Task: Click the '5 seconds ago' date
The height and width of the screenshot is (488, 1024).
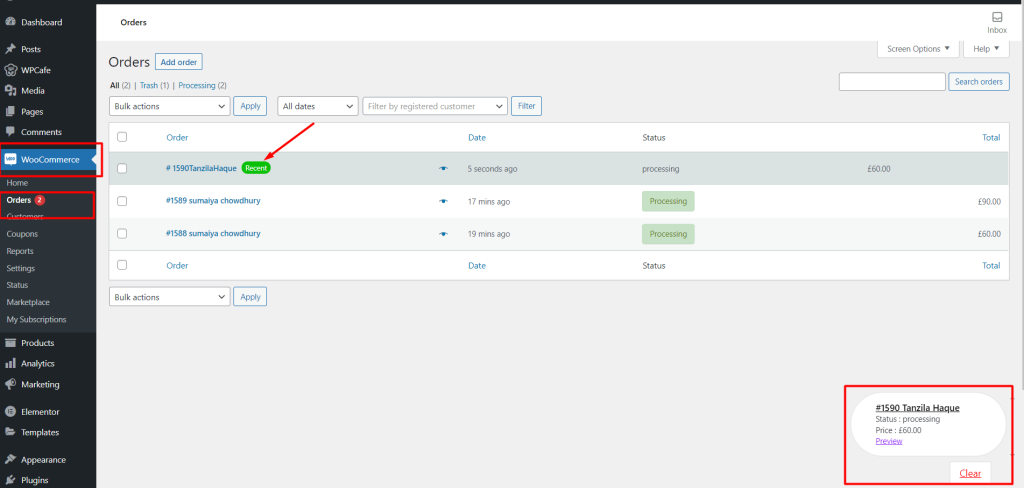Action: coord(492,169)
